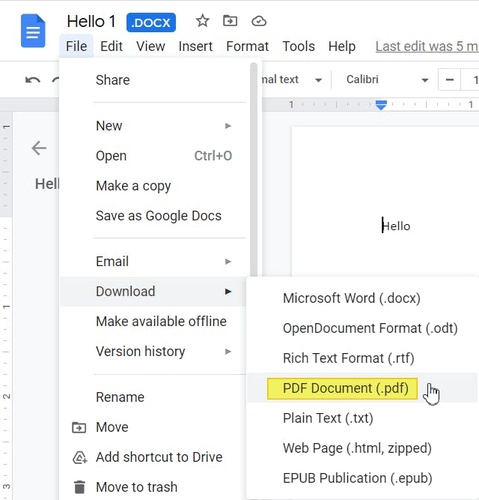Decrease font size with minus button
This screenshot has height=500, width=479.
449,80
